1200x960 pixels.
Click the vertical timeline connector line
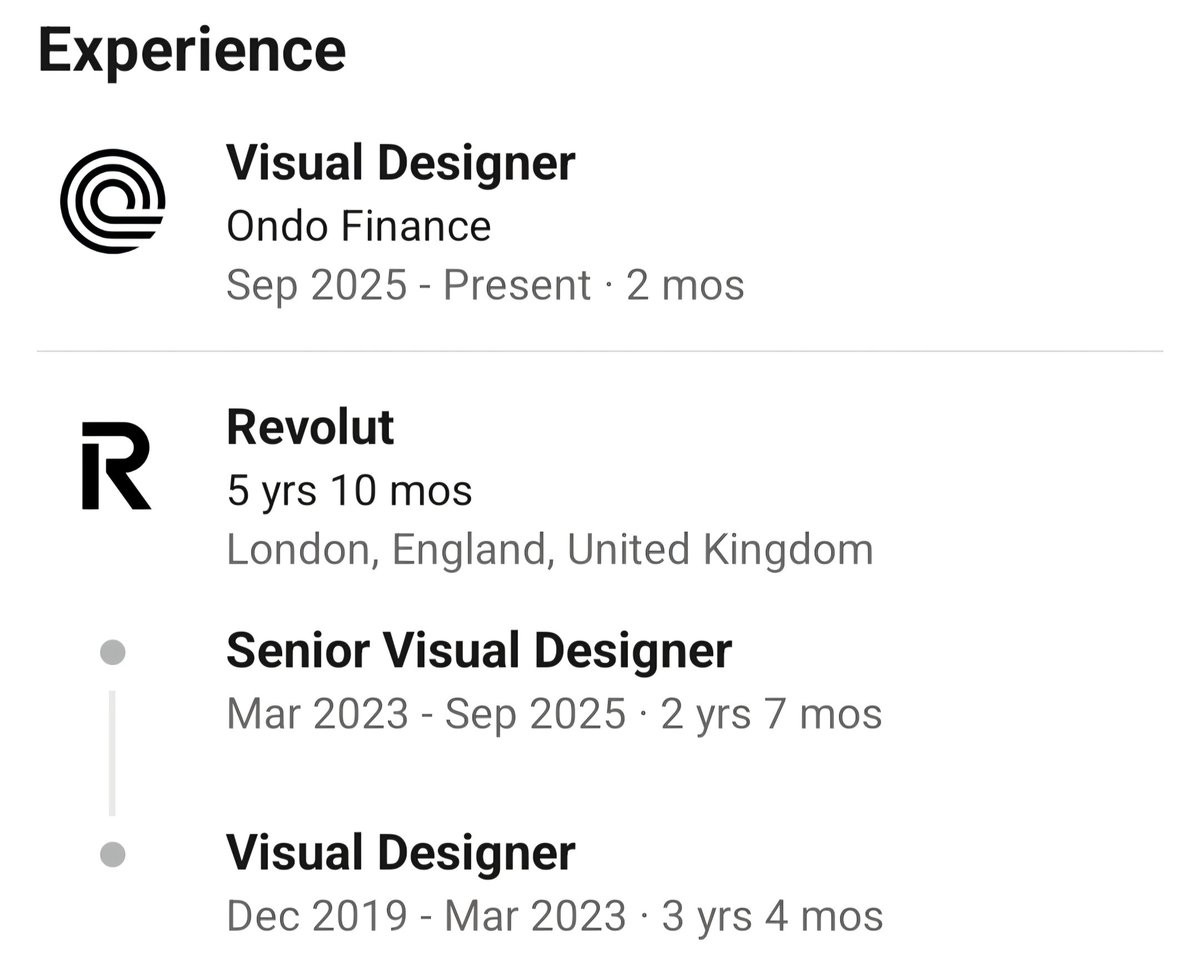(112, 752)
